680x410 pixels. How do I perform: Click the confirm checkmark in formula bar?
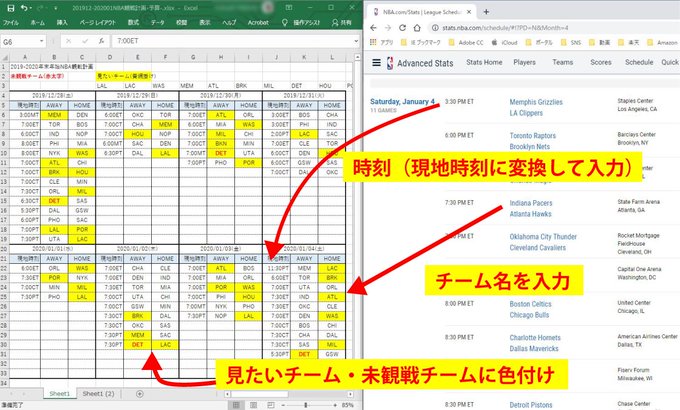pyautogui.click(x=85, y=41)
